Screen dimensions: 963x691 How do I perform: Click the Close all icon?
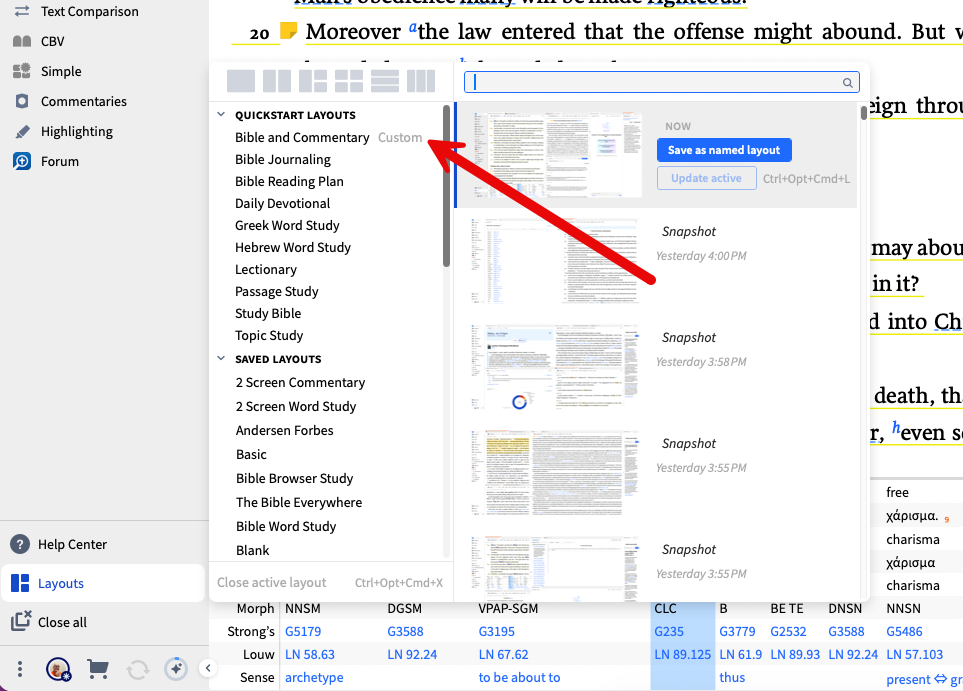click(x=21, y=621)
